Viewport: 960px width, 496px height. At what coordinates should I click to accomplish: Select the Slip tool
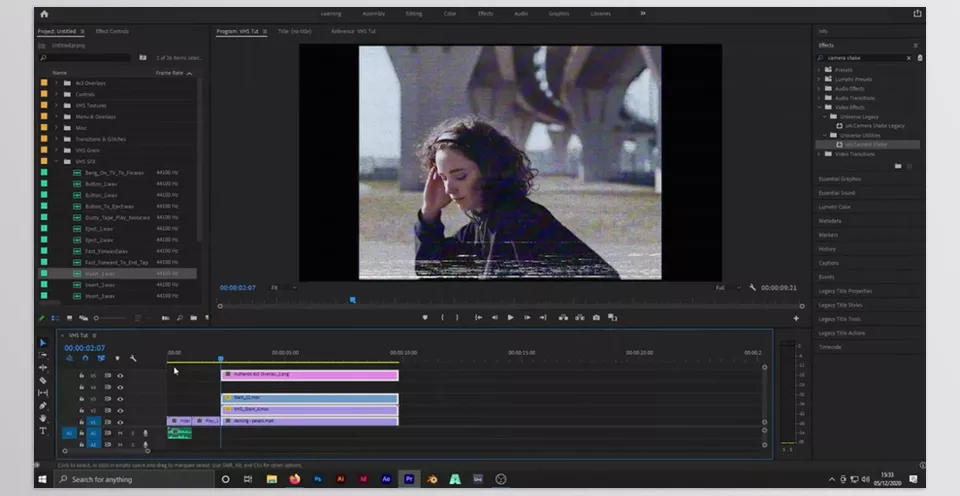pyautogui.click(x=43, y=393)
